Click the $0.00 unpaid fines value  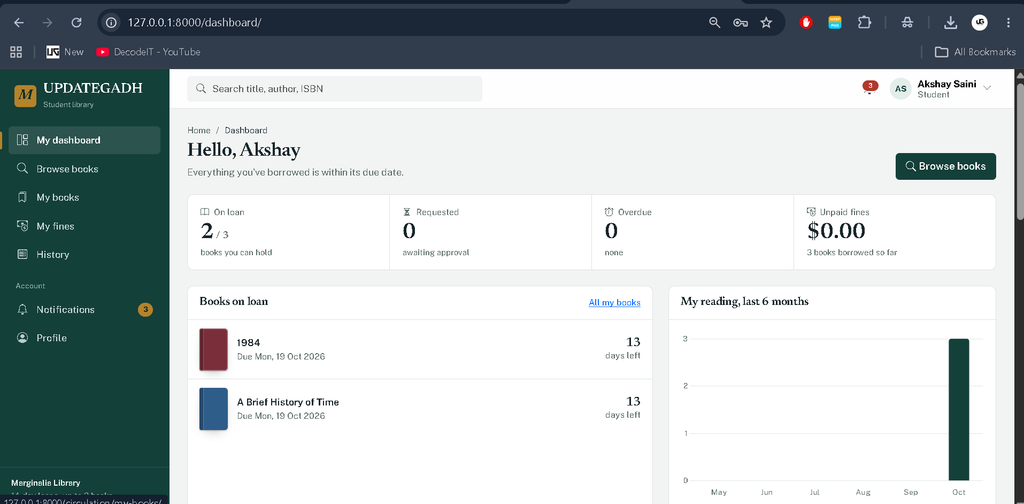click(x=836, y=230)
